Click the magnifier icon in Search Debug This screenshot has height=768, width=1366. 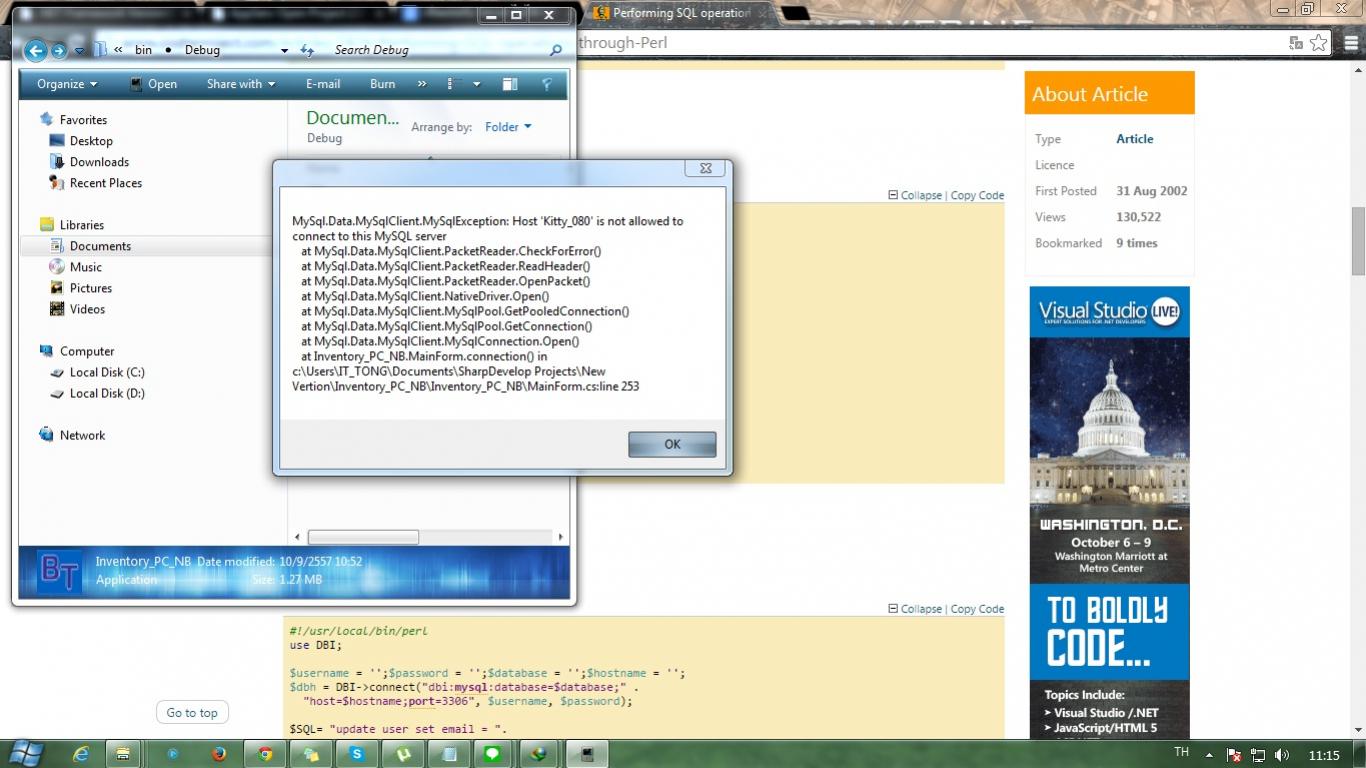pyautogui.click(x=556, y=50)
